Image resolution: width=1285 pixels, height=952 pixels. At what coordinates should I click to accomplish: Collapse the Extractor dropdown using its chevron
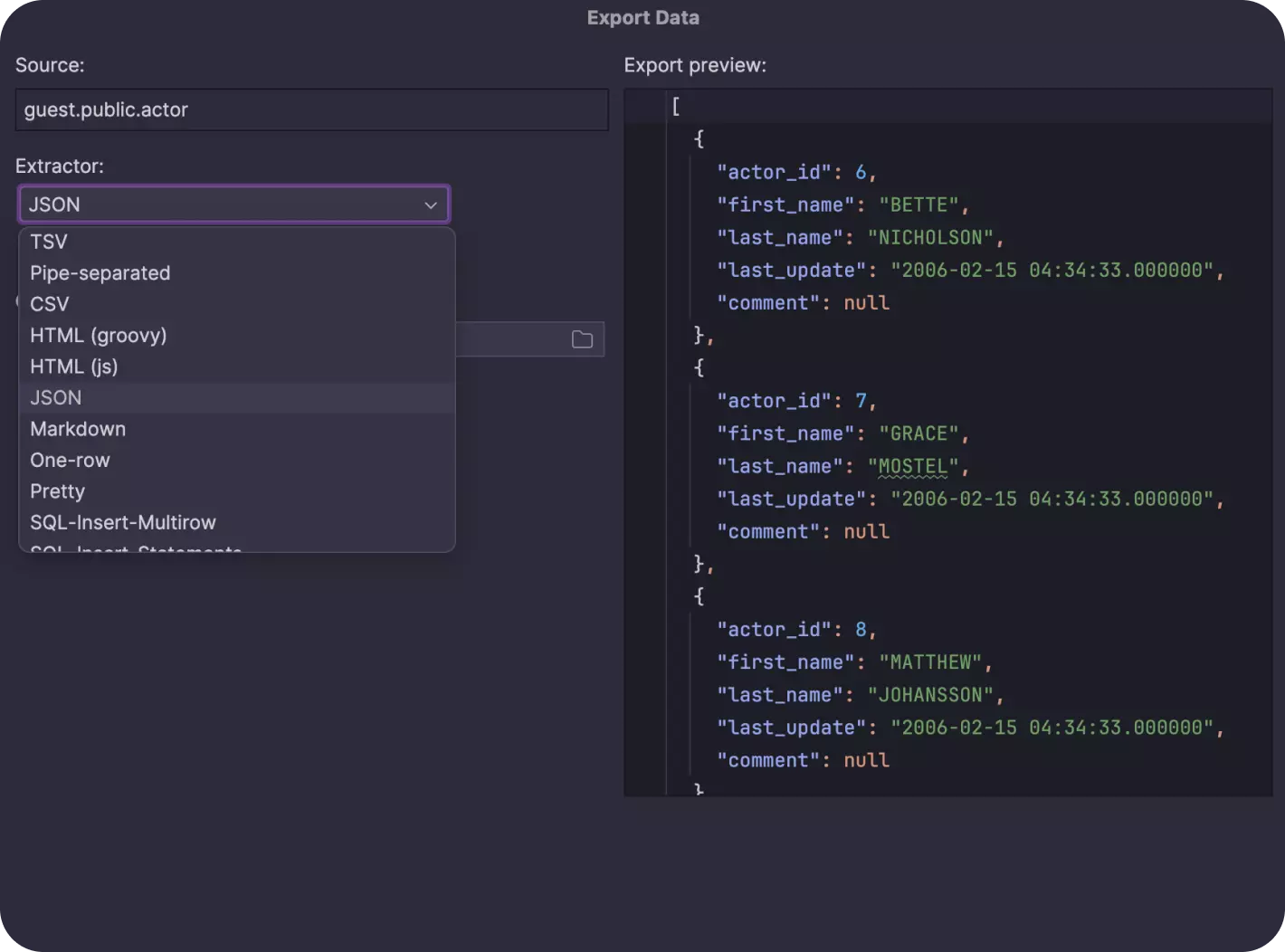tap(431, 205)
